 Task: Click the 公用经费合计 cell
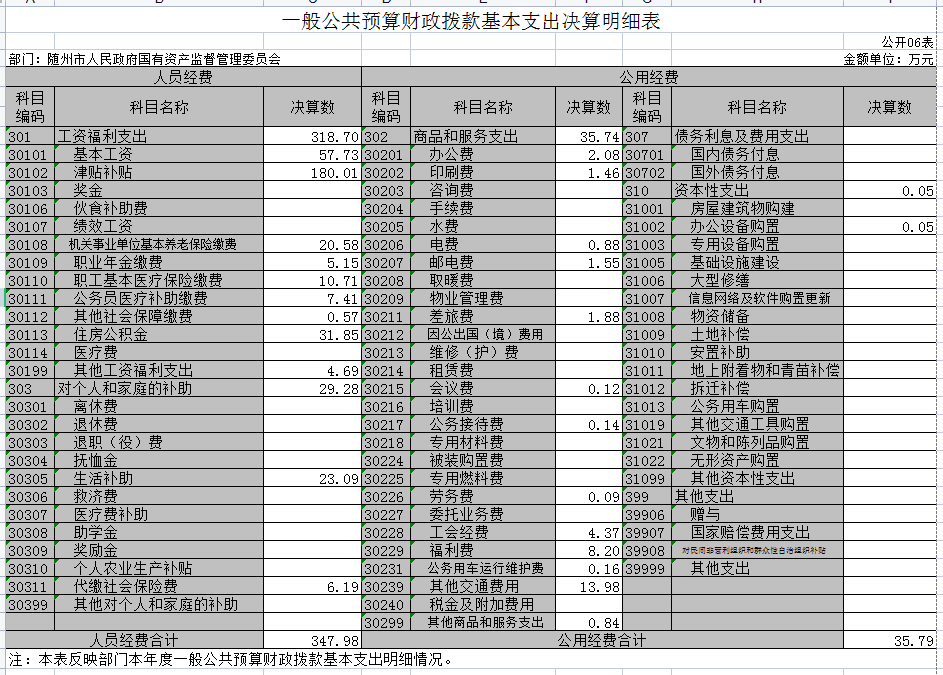pyautogui.click(x=603, y=640)
